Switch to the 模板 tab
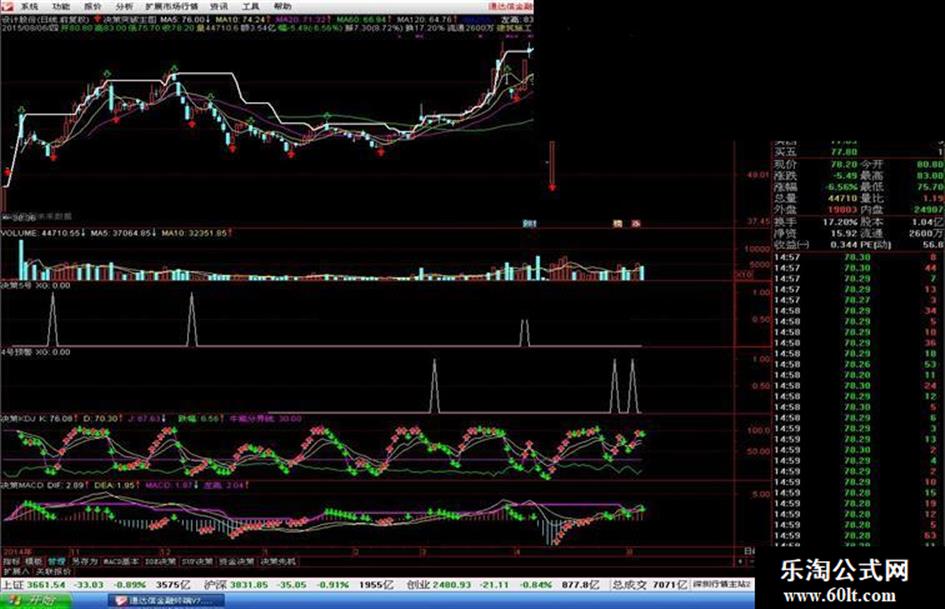This screenshot has width=945, height=609. (34, 561)
